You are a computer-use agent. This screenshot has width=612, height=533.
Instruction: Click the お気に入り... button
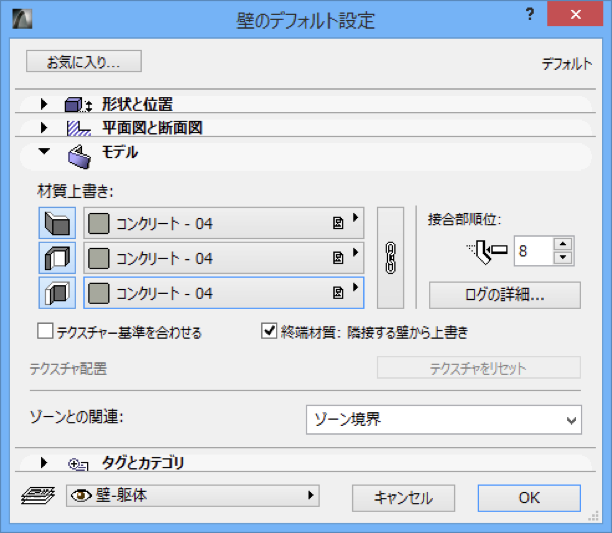pos(84,61)
